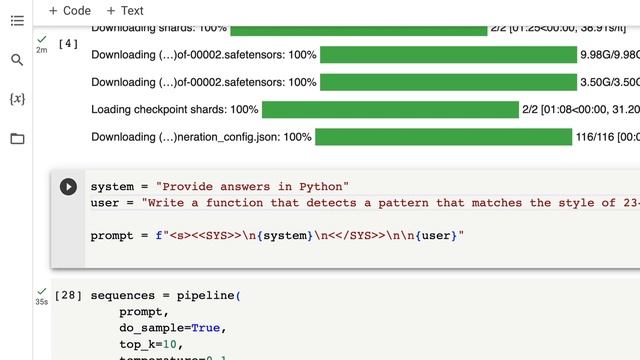Click the cell [28] execution count
Screen dimensions: 640x360
(x=68, y=295)
